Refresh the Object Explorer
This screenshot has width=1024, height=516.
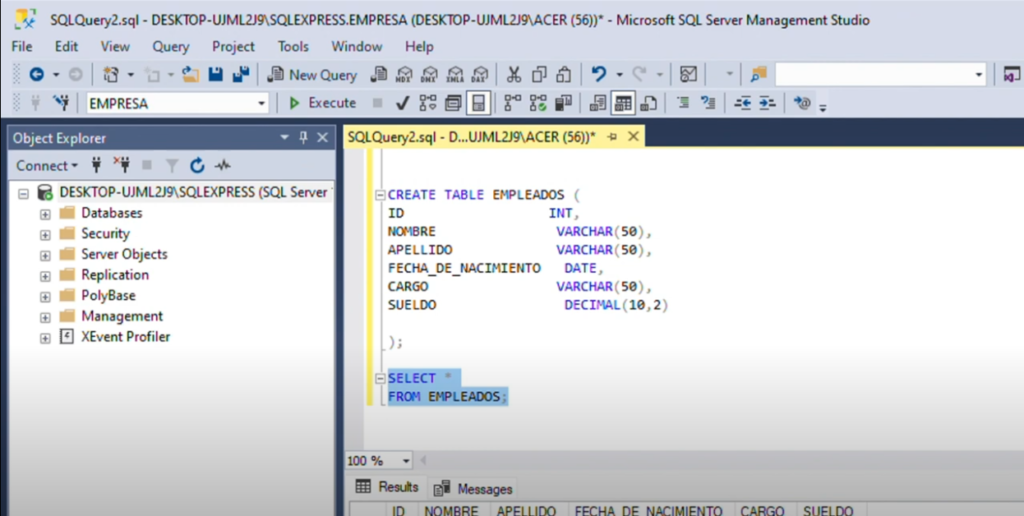click(197, 165)
